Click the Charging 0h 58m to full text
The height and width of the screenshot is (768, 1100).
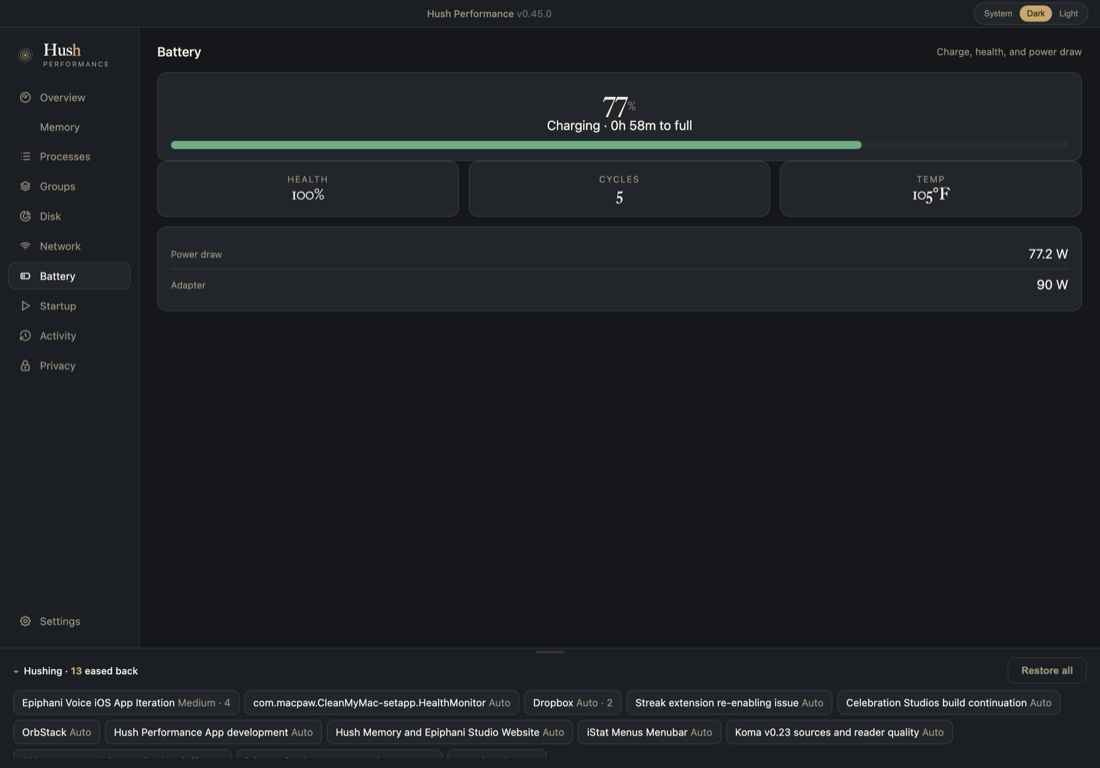[619, 126]
